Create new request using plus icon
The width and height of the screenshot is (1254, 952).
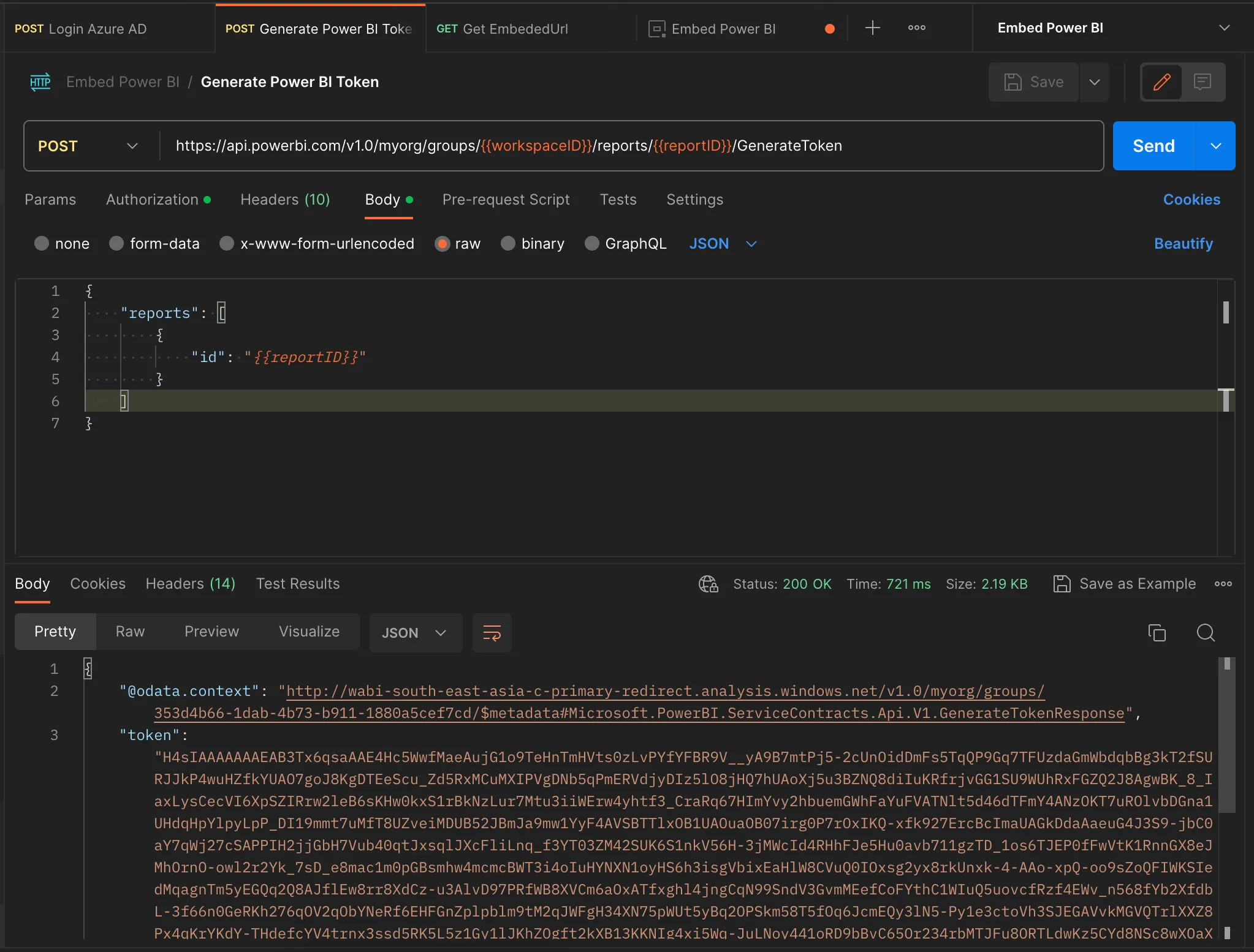[872, 28]
